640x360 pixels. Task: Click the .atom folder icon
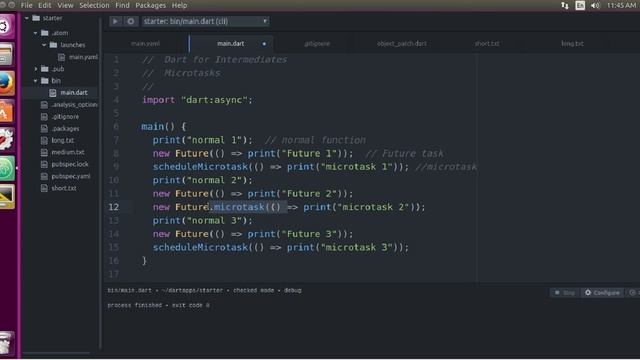[45, 33]
